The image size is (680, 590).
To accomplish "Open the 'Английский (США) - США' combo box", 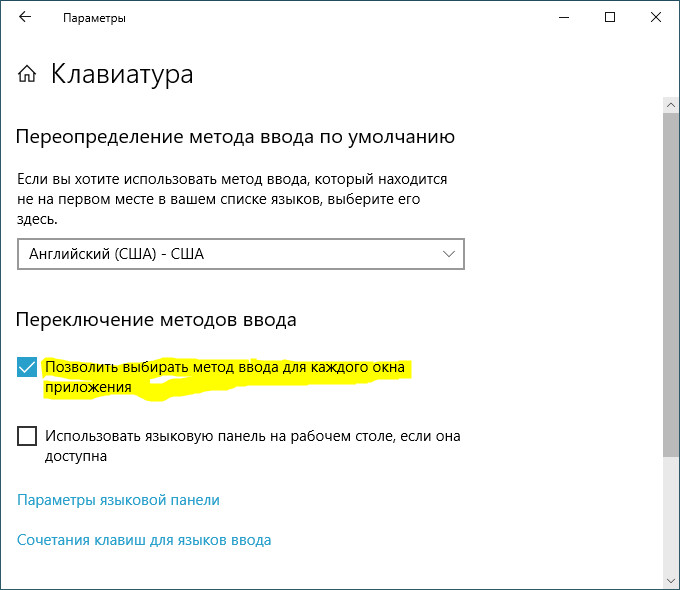I will pyautogui.click(x=240, y=254).
